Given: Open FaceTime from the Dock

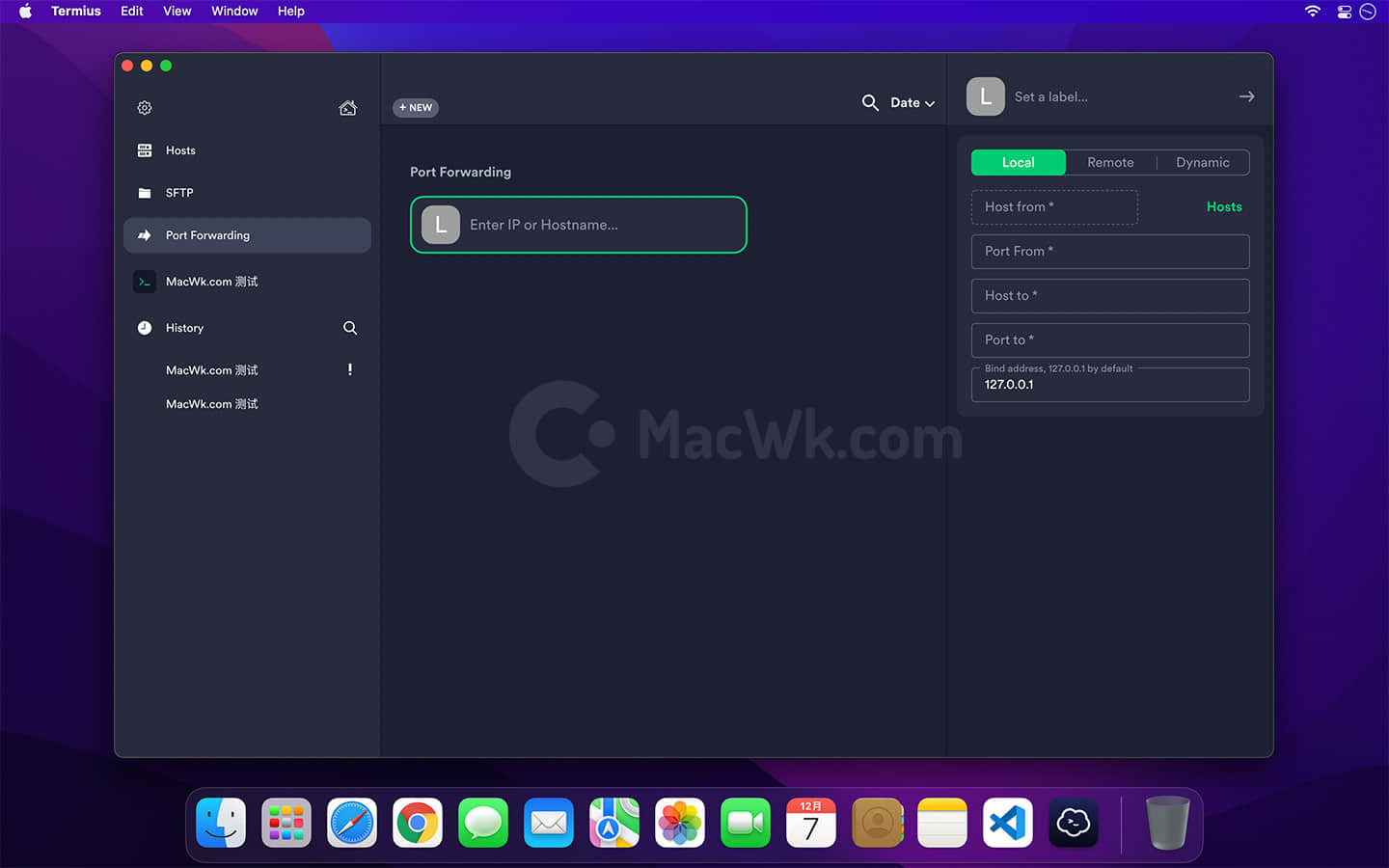Looking at the screenshot, I should [x=746, y=823].
